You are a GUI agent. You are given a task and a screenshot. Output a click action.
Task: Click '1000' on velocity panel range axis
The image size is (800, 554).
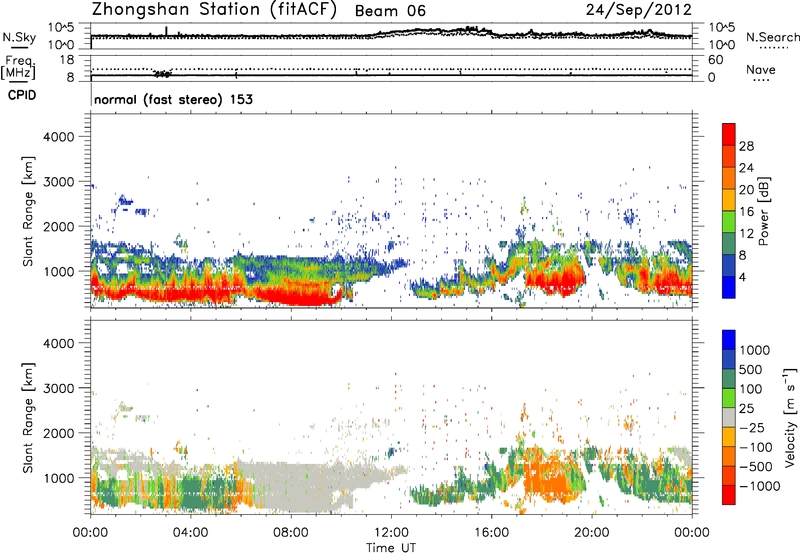point(59,478)
